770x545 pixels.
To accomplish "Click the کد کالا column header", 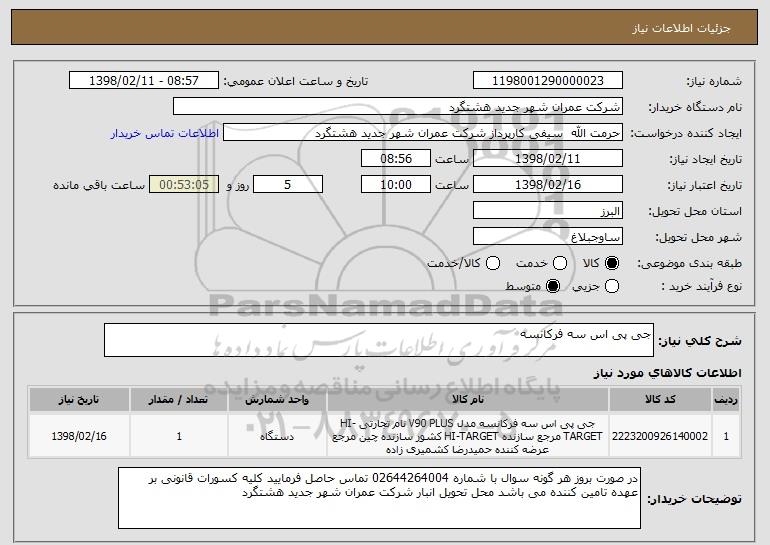I will (660, 400).
